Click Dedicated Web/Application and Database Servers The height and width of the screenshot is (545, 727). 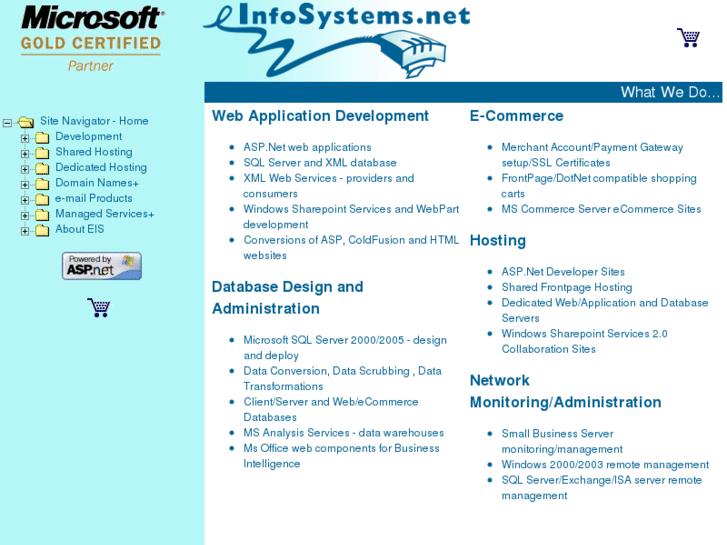[605, 310]
